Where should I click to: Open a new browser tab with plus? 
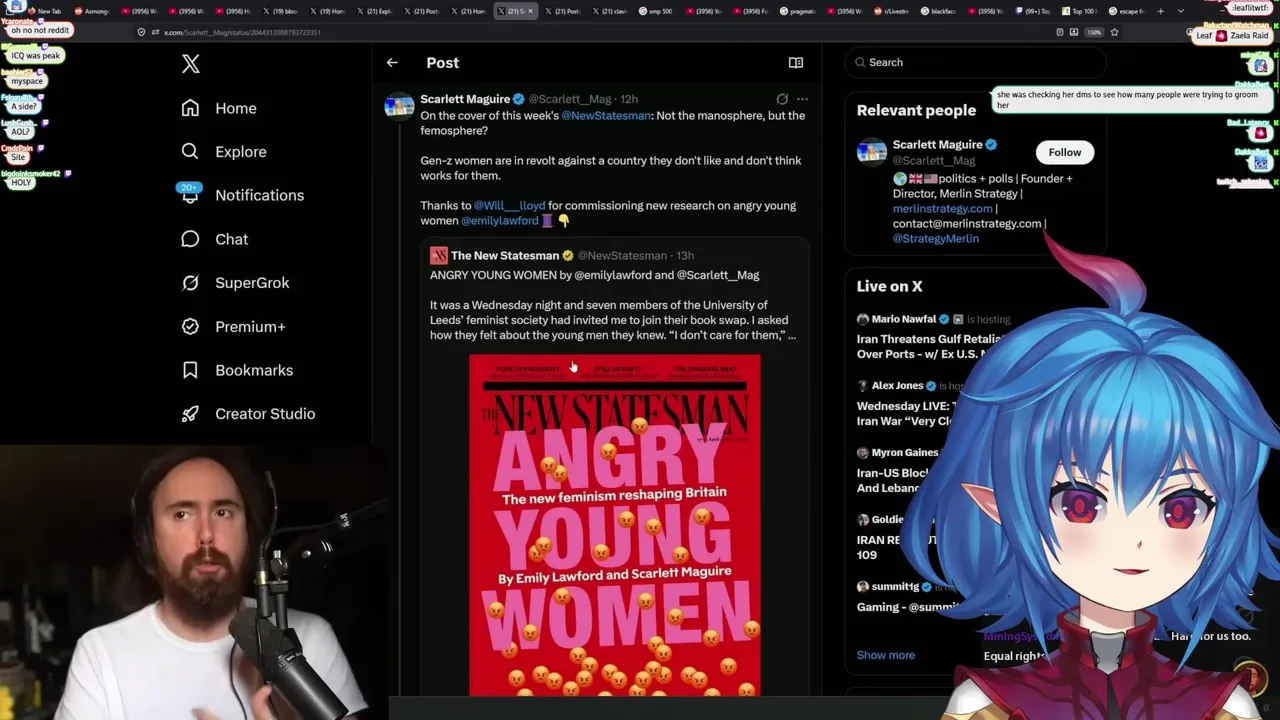click(1160, 11)
